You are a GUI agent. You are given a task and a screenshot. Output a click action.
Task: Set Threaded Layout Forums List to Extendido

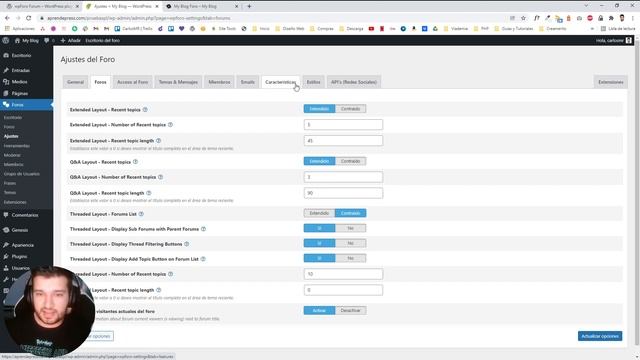point(319,213)
